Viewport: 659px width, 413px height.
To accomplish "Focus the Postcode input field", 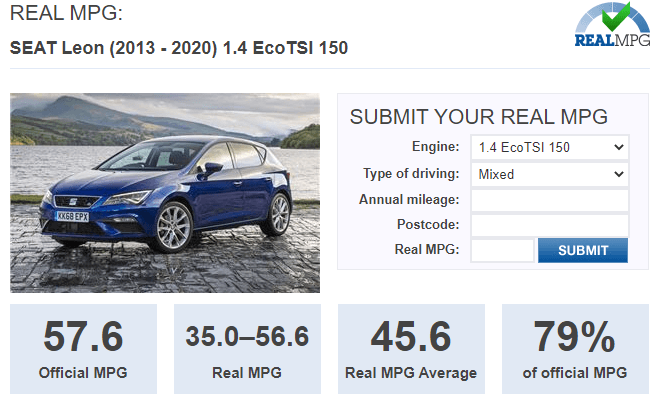I will (x=550, y=225).
